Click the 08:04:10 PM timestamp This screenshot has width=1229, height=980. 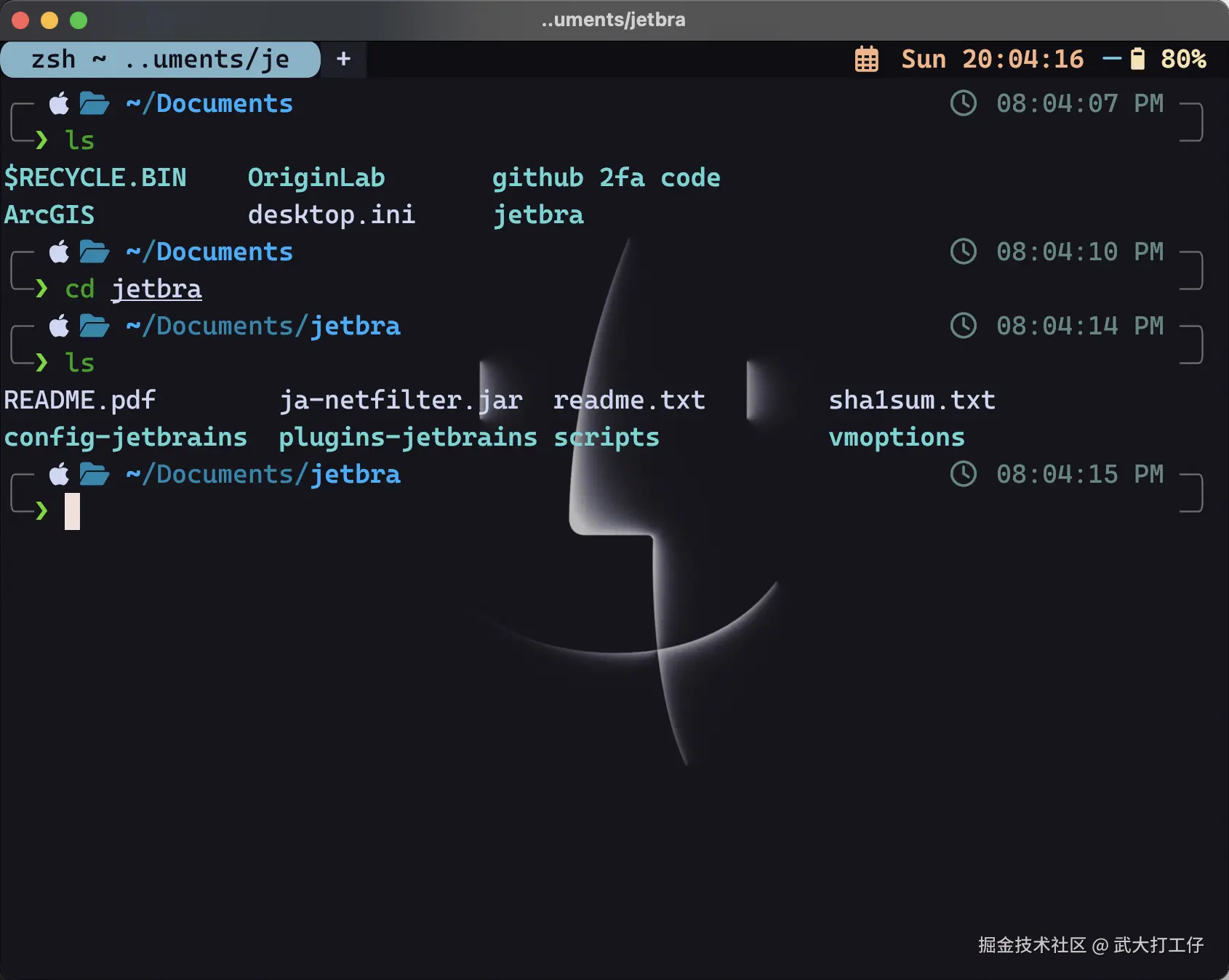coord(1079,252)
